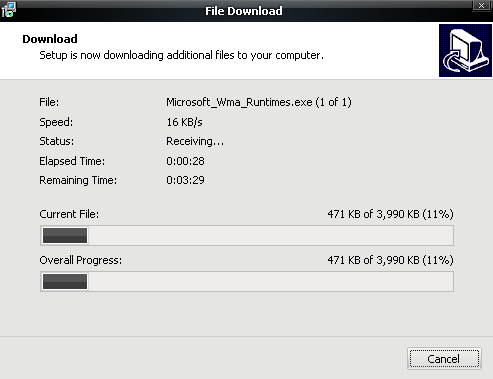493x379 pixels.
Task: Click the elapsed time value 0:00:28
Action: [185, 161]
